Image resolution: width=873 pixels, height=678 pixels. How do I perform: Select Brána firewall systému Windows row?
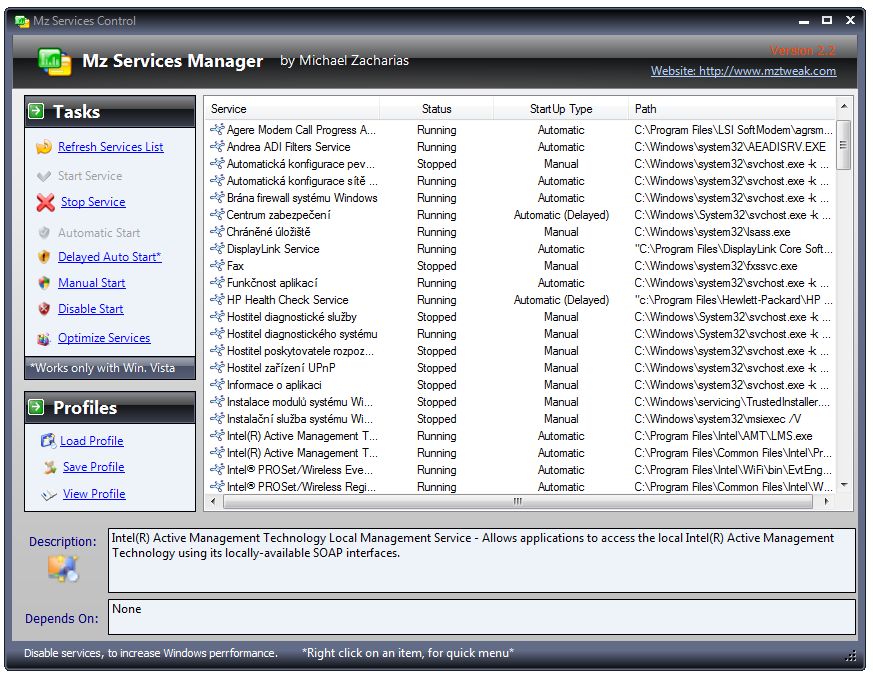pyautogui.click(x=521, y=198)
